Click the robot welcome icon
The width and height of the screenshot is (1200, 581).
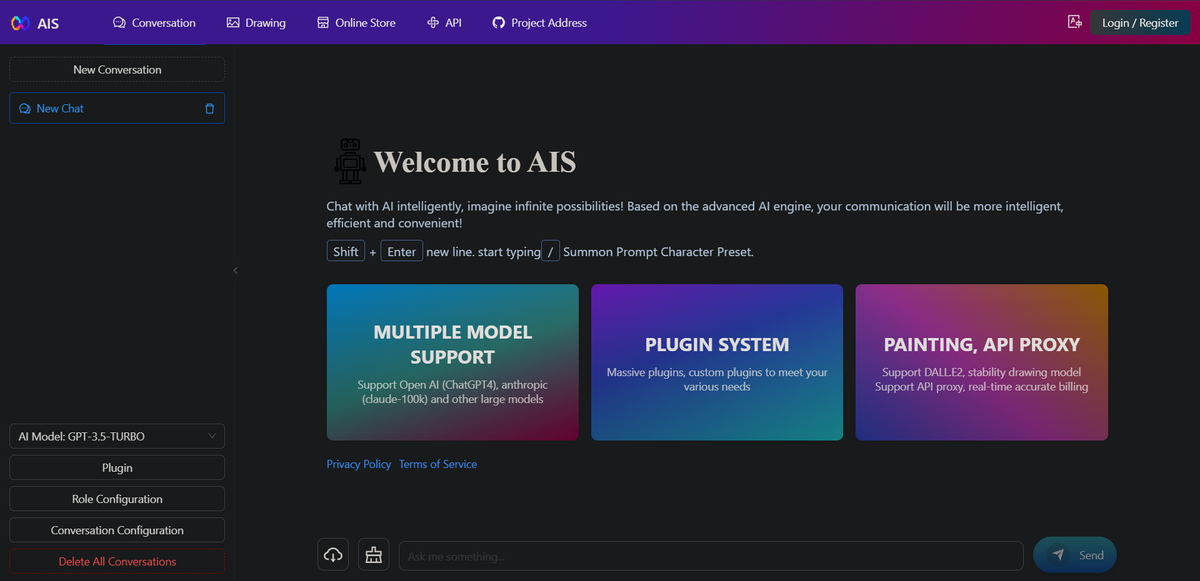(x=349, y=162)
